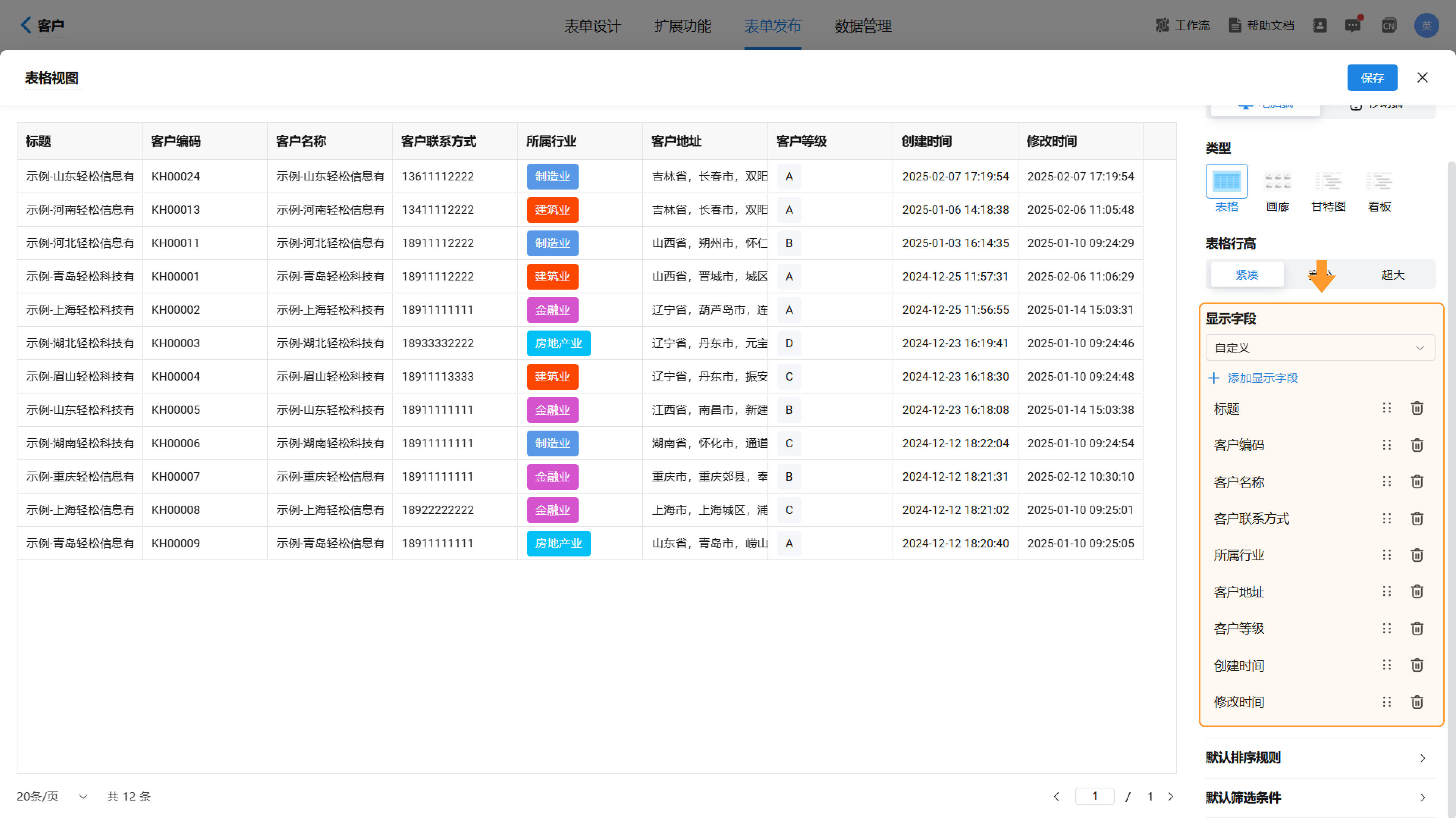Delete the 标题 display field
Image resolution: width=1456 pixels, height=818 pixels.
point(1417,408)
